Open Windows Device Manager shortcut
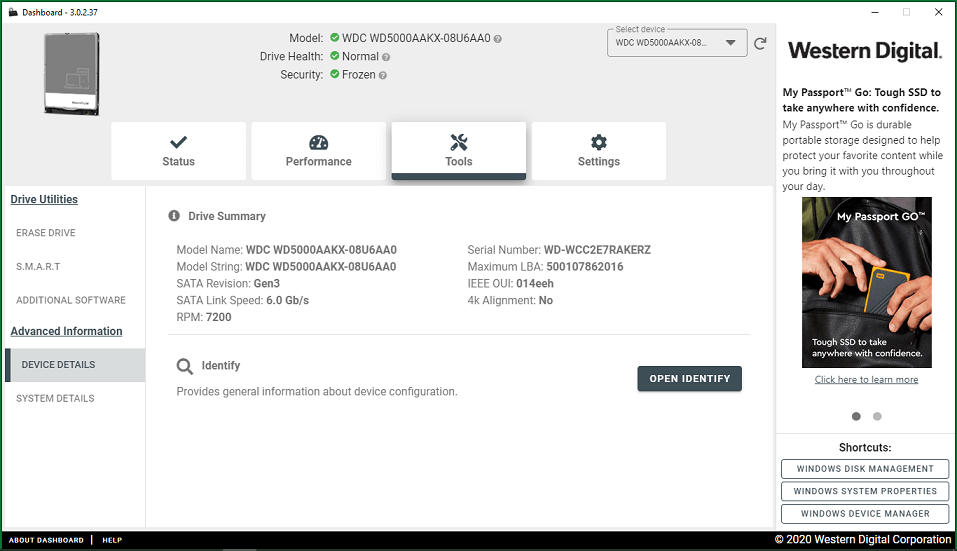 click(x=865, y=514)
